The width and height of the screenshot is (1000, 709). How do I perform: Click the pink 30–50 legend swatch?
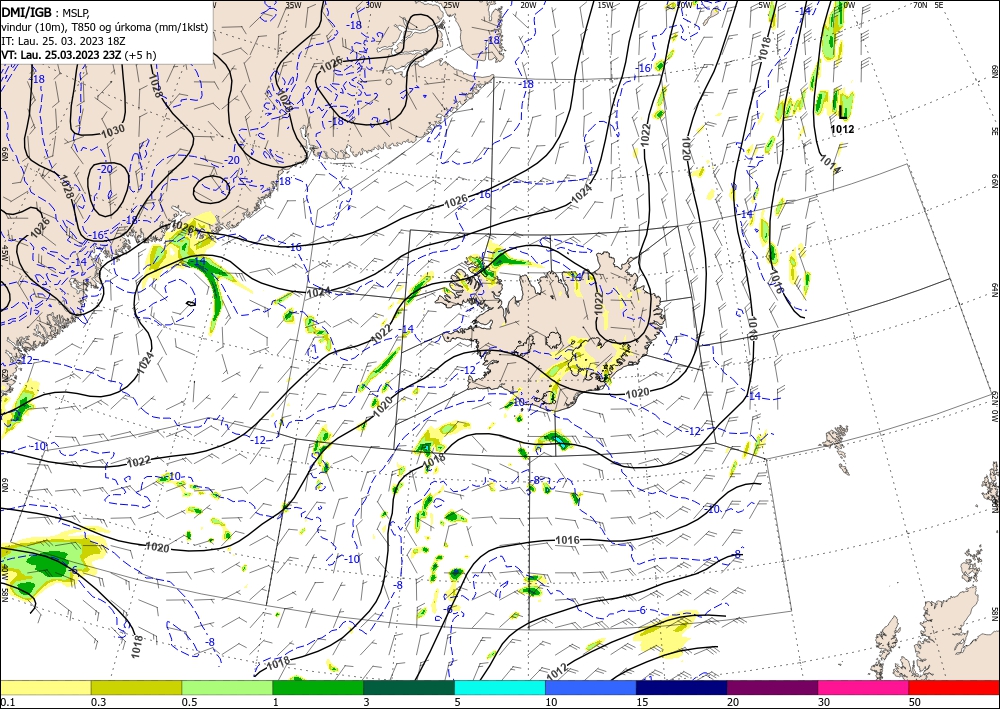(x=864, y=687)
